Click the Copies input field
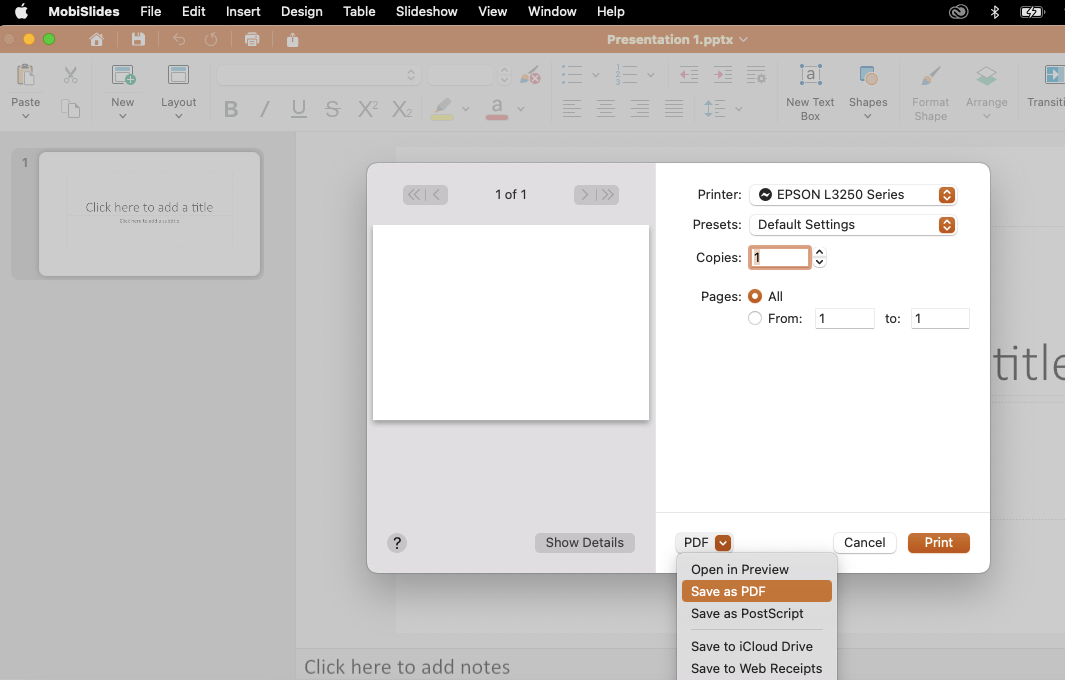 coord(780,257)
